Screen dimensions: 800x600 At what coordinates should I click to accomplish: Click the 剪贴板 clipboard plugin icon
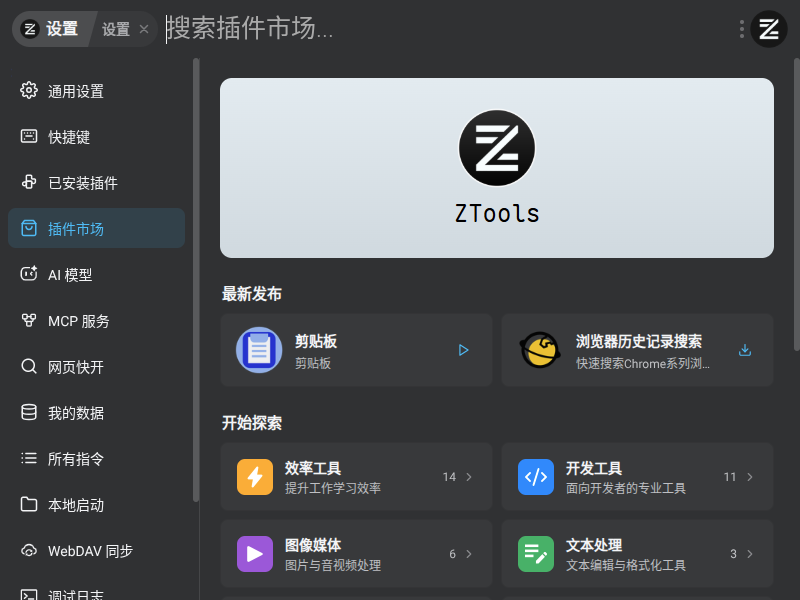pos(259,350)
